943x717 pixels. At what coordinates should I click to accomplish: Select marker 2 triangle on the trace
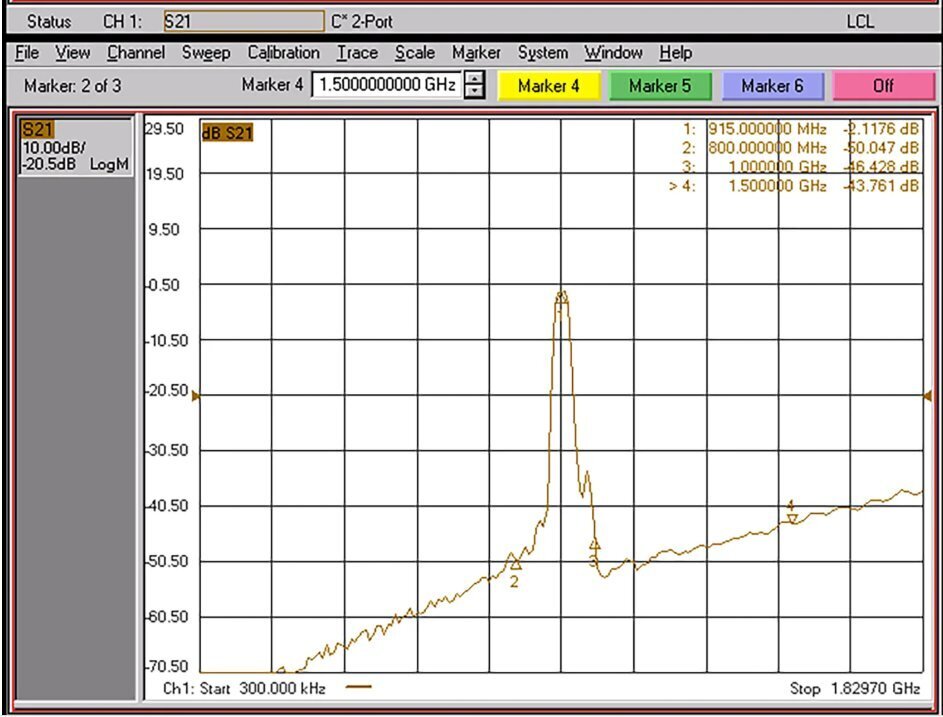click(515, 563)
